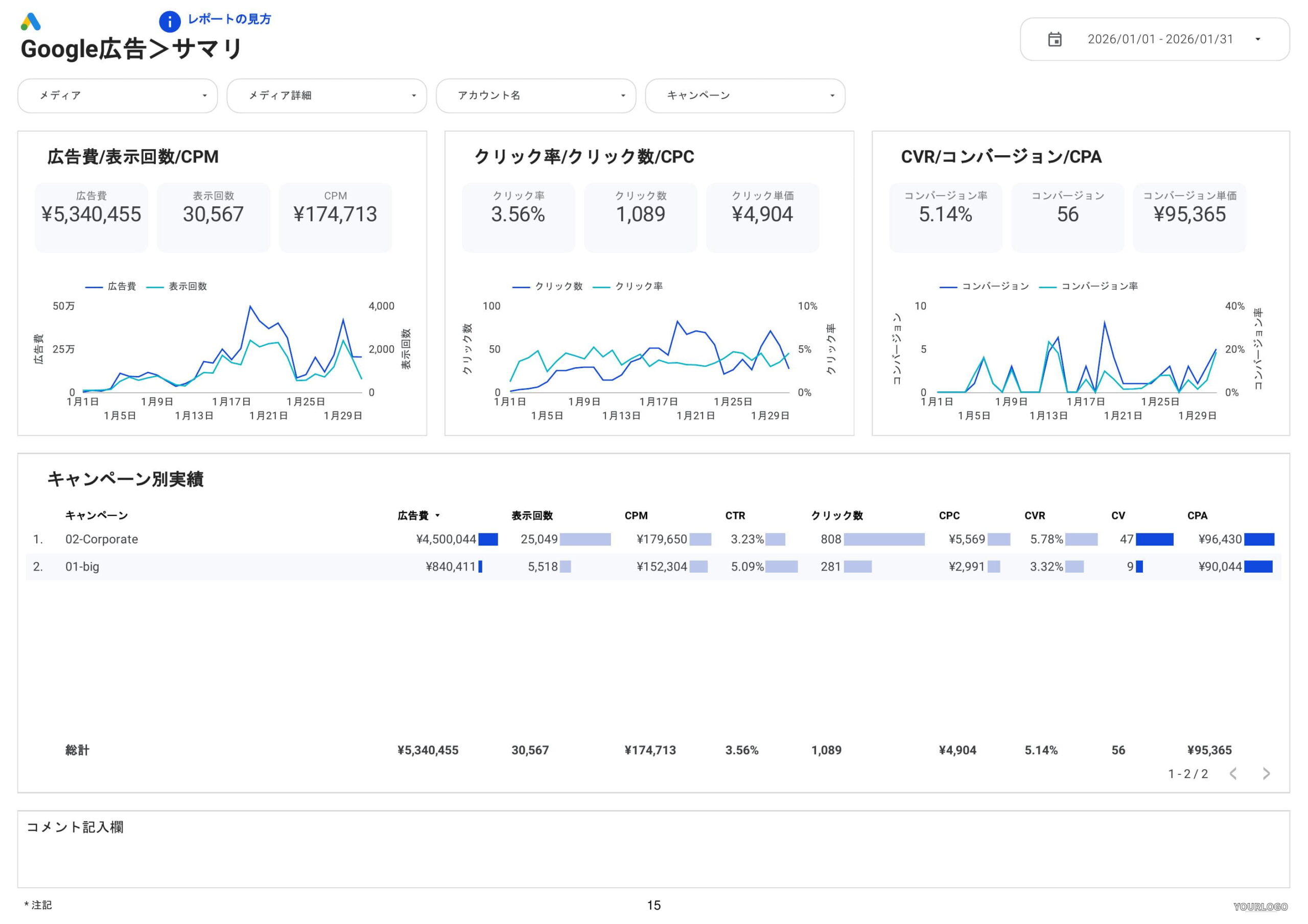1308x924 pixels.
Task: Click YOURLOGO placeholder at bottom right
Action: point(1260,906)
